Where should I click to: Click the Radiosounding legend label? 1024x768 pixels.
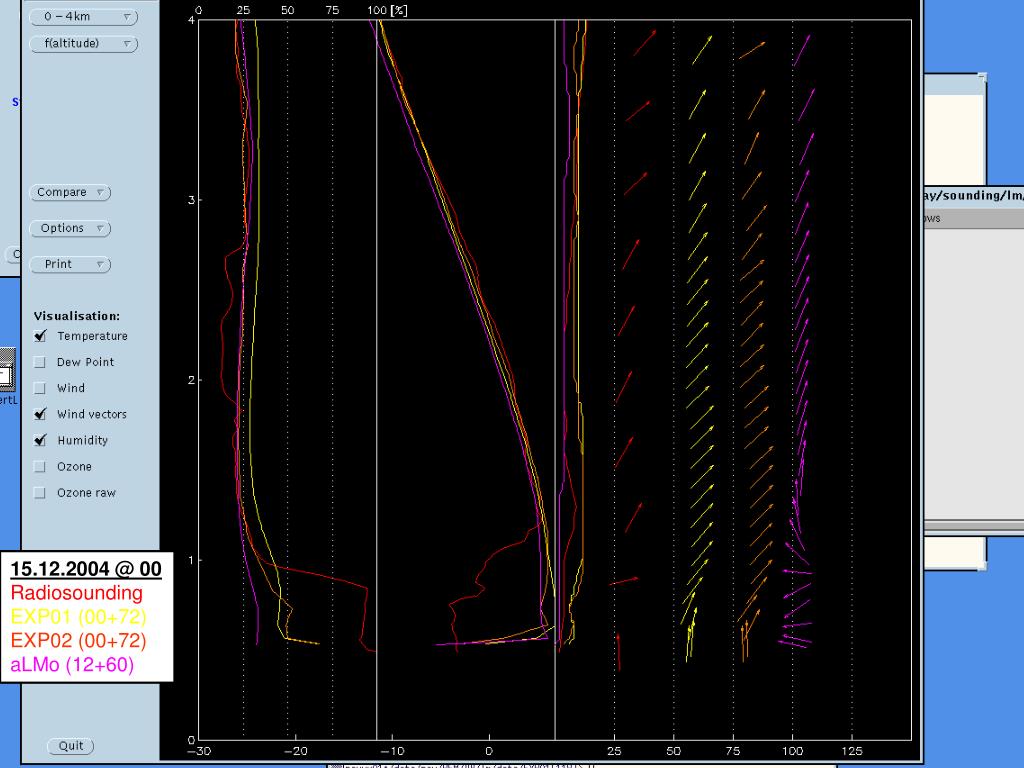(76, 593)
